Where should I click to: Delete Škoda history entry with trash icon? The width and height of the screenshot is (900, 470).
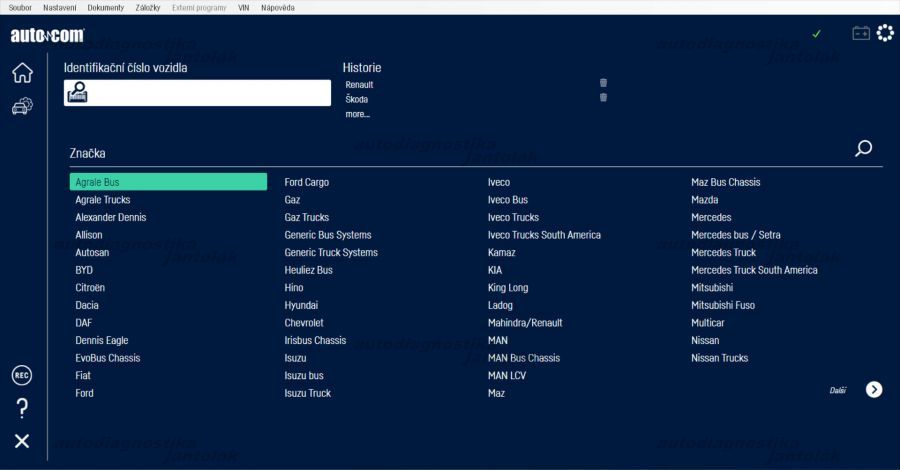point(603,98)
